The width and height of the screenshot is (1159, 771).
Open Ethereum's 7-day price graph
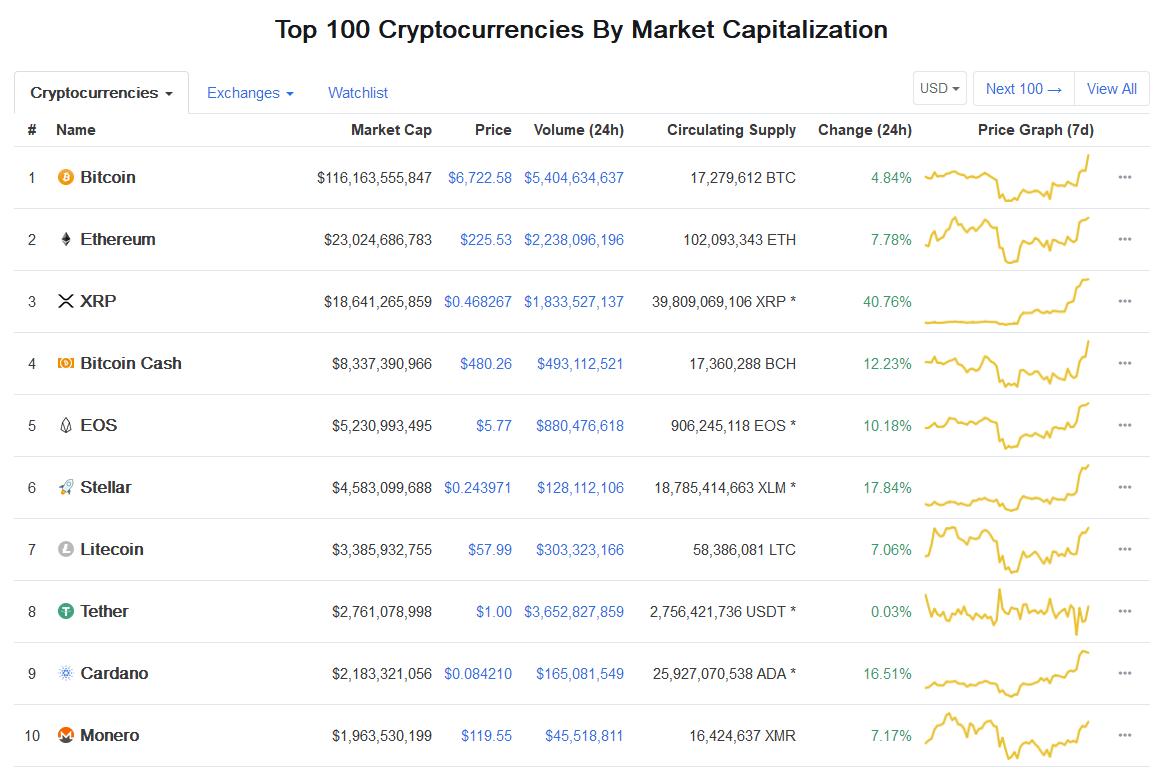tap(1006, 240)
